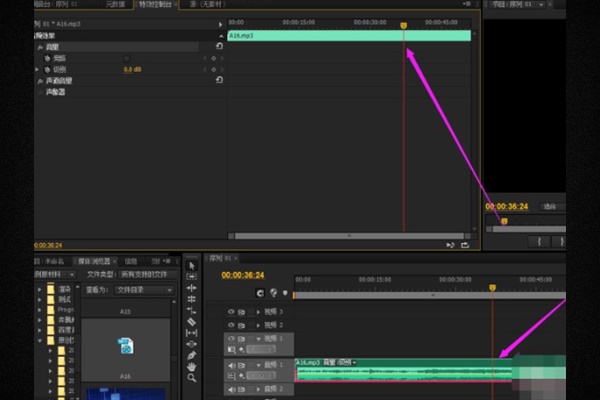600x400 pixels.
Task: Toggle the timeline Snap magnet icon
Action: pyautogui.click(x=259, y=293)
